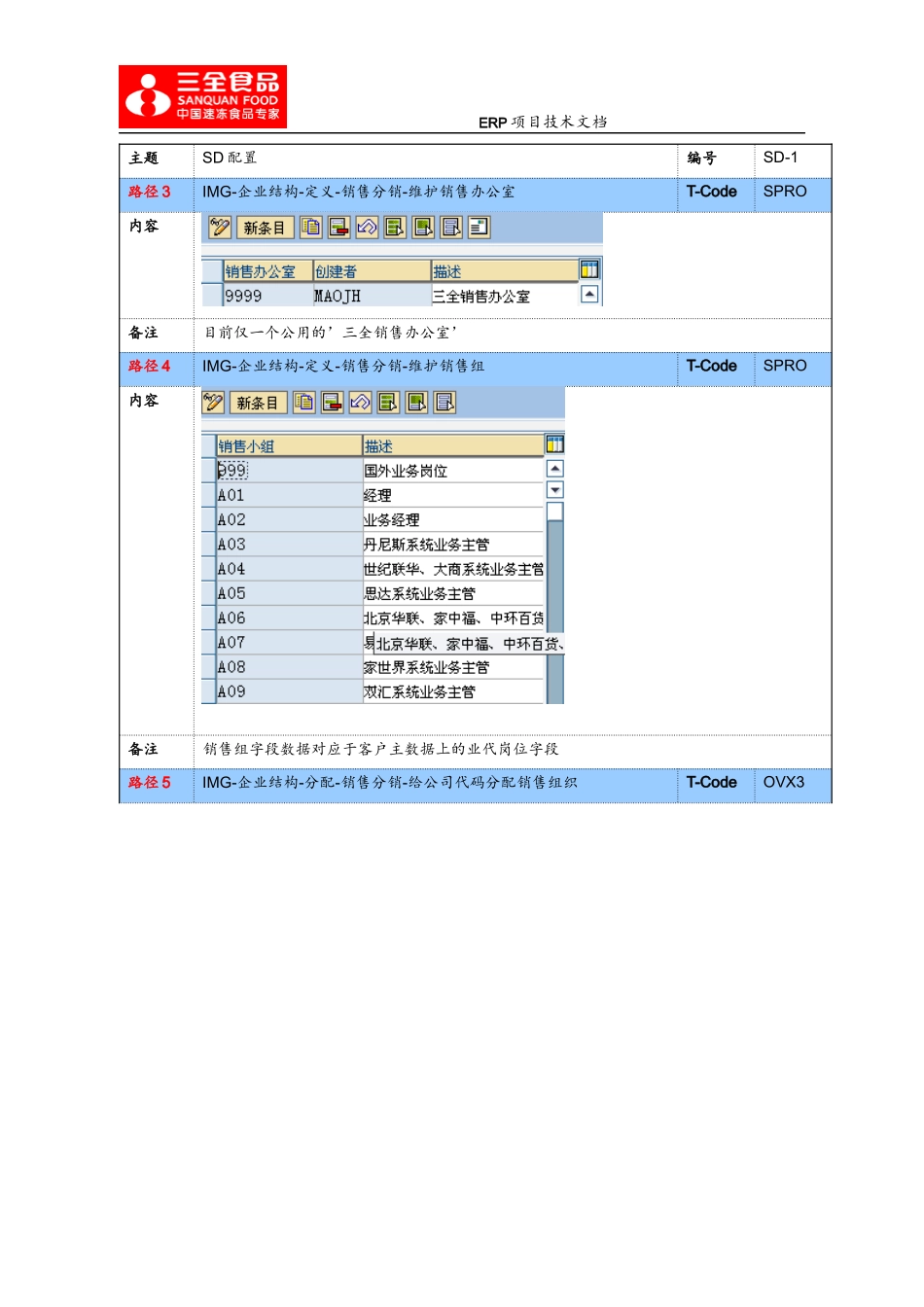Click 描述 header in sales group table
The width and height of the screenshot is (924, 1307).
tap(452, 446)
